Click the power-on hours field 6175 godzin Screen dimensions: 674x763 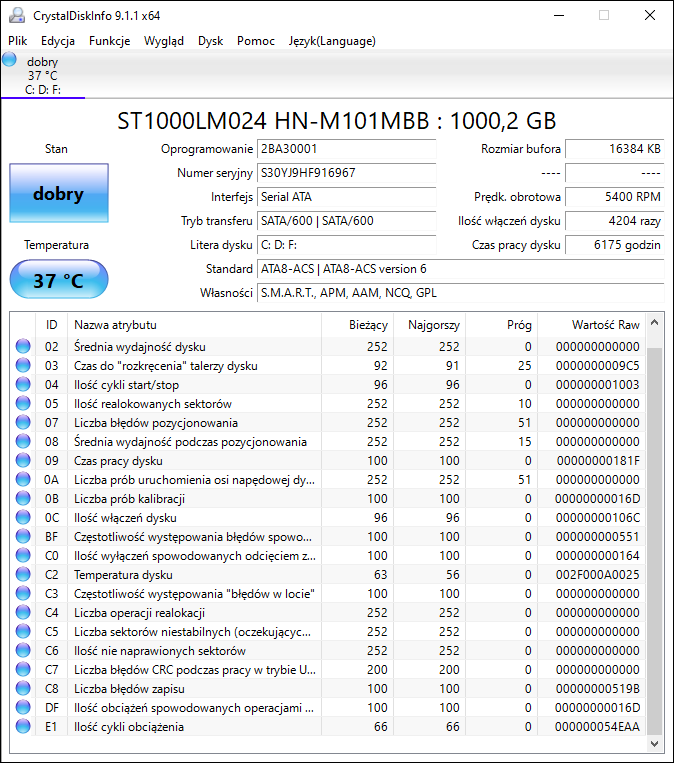point(615,245)
